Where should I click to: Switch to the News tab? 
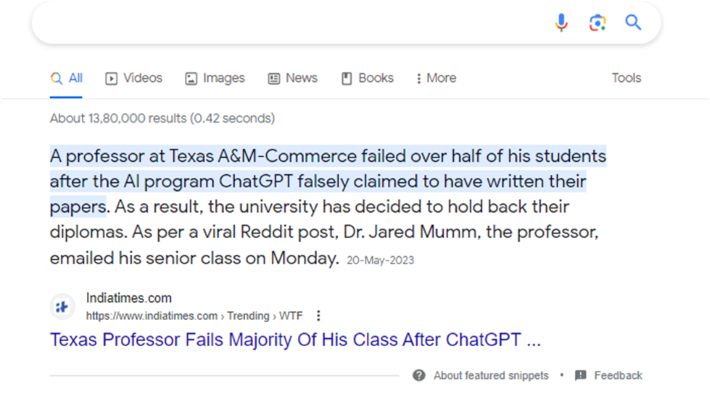click(x=293, y=78)
